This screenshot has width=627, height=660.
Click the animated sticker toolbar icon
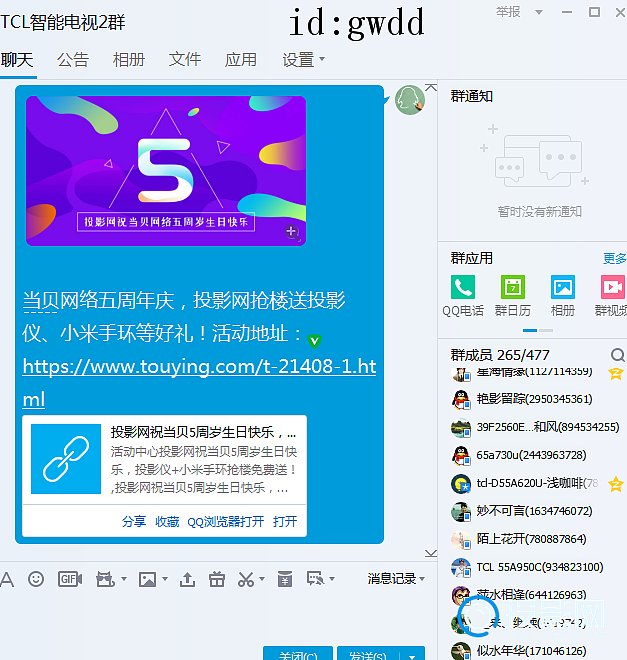tap(106, 579)
